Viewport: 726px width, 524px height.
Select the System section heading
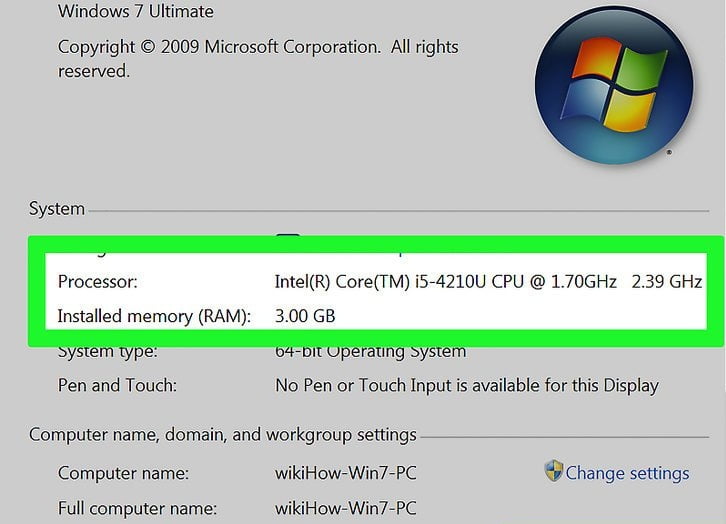(x=57, y=209)
